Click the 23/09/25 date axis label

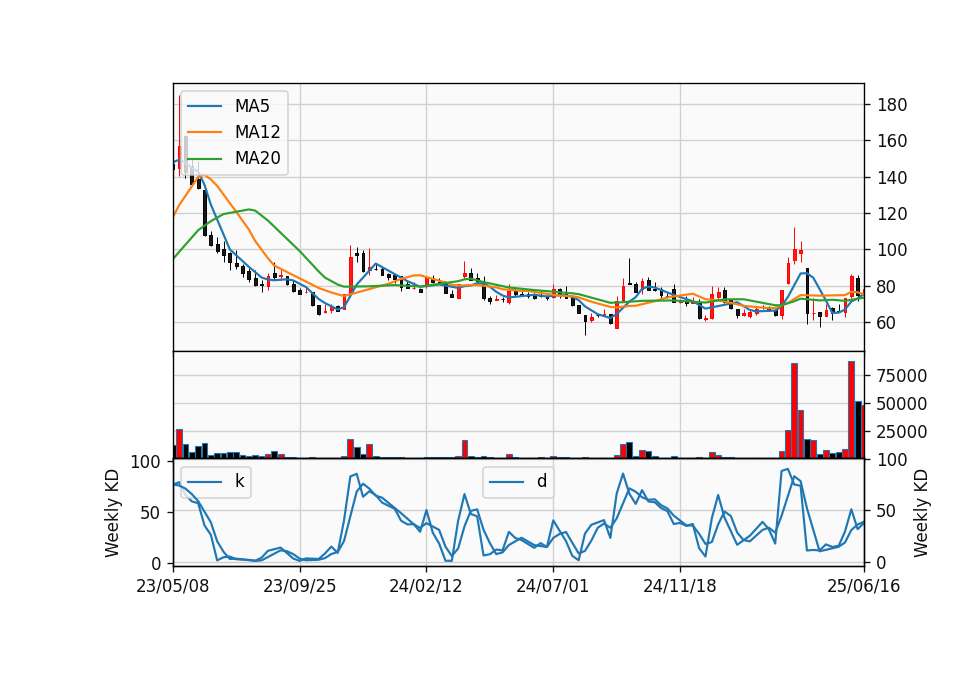click(x=299, y=586)
